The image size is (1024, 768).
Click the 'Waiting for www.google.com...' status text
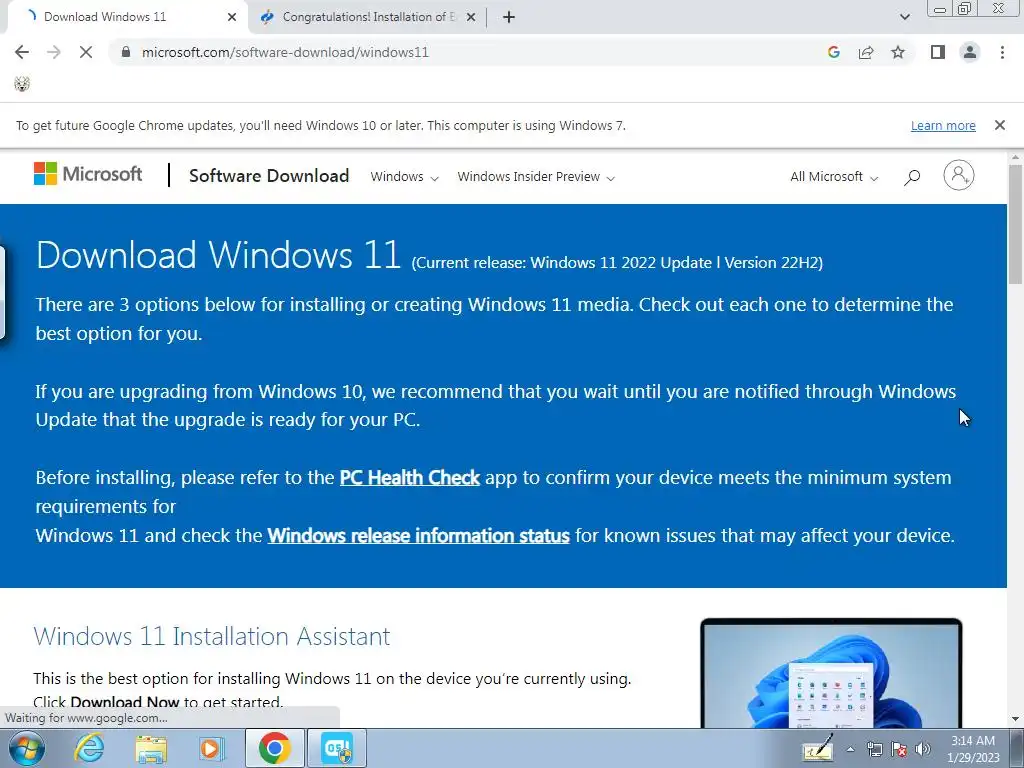[86, 718]
